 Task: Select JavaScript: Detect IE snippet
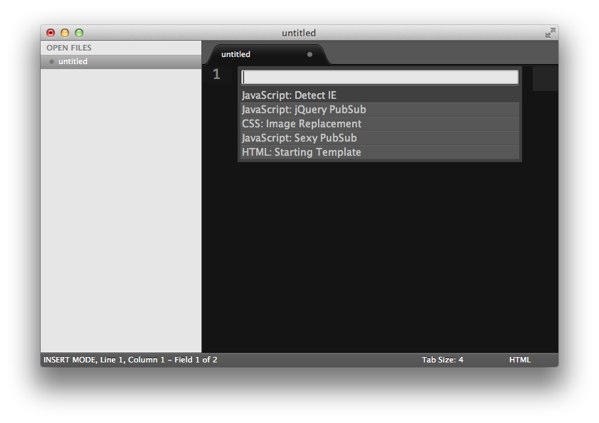pyautogui.click(x=379, y=95)
